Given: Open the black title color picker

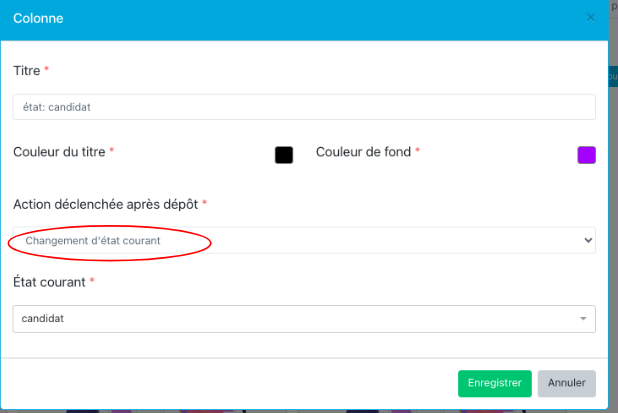Looking at the screenshot, I should coord(284,155).
